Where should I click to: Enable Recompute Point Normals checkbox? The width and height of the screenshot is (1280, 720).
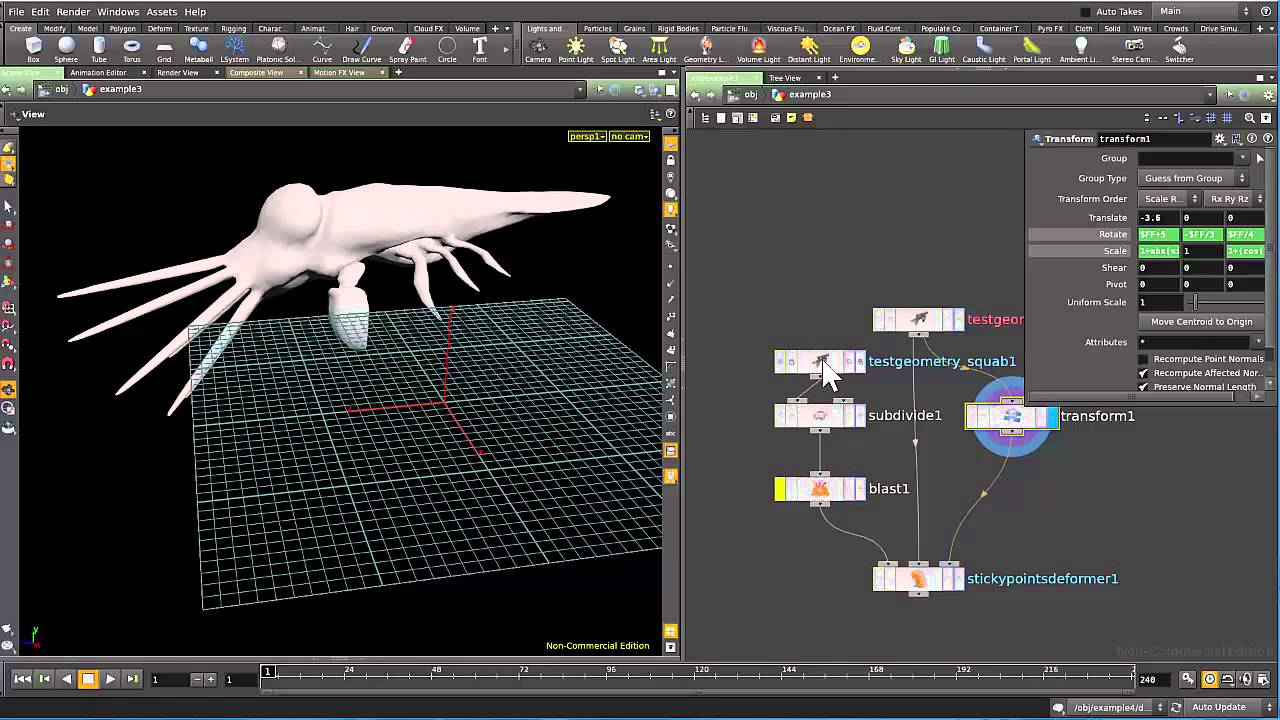click(1143, 359)
